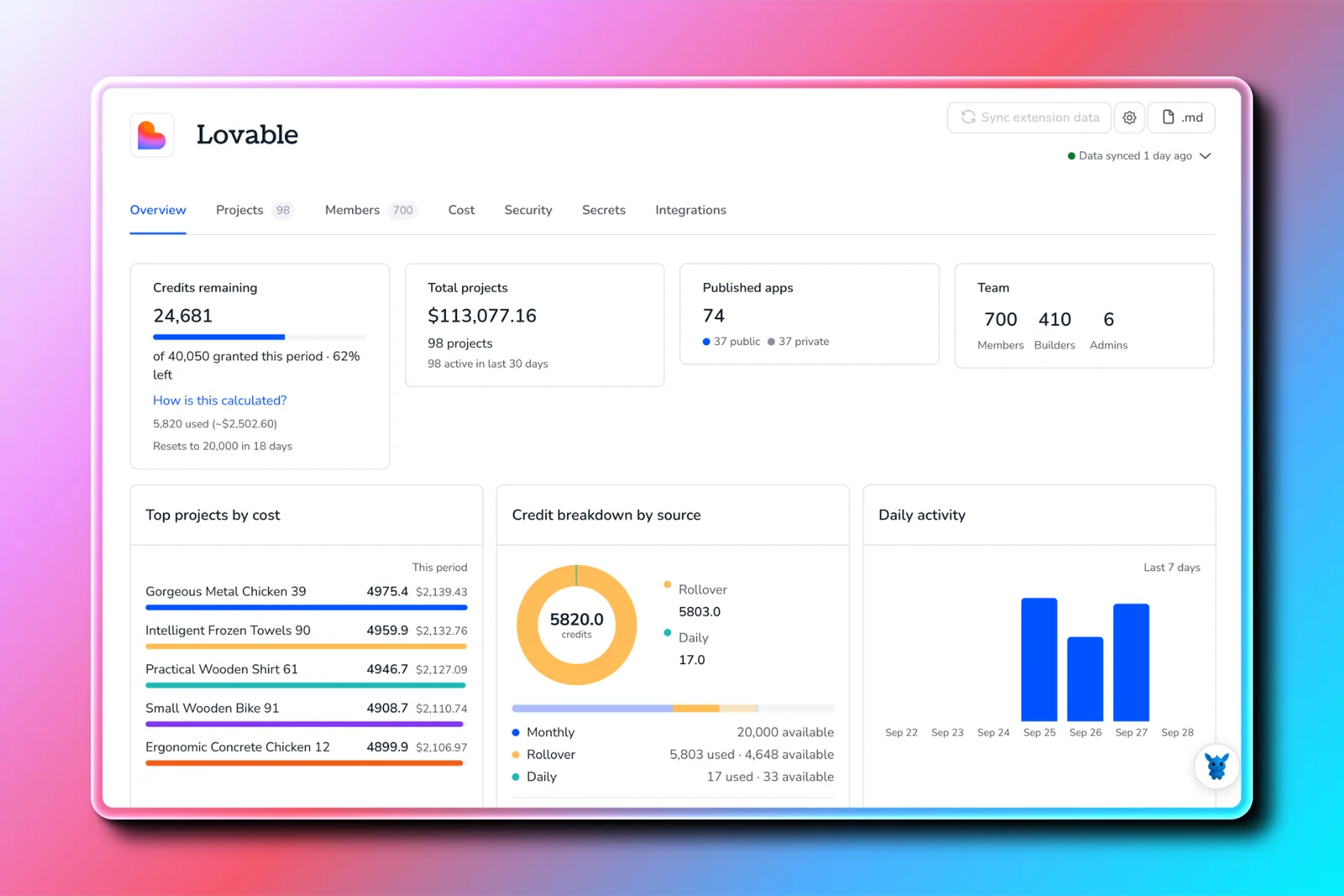The image size is (1344, 896).
Task: Click the purple Small Wooden Bike cost bar
Action: point(304,724)
